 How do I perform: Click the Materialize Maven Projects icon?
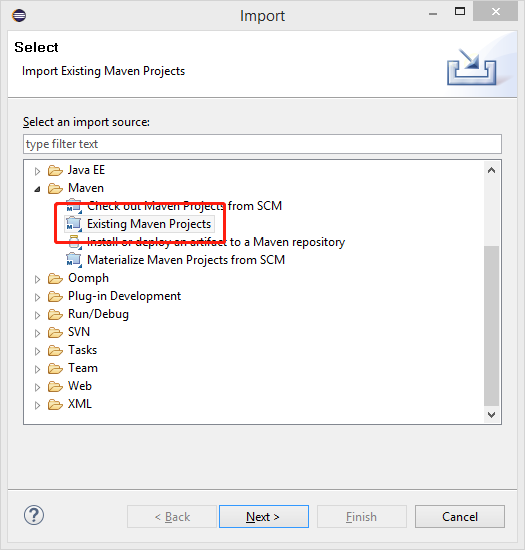(x=74, y=260)
